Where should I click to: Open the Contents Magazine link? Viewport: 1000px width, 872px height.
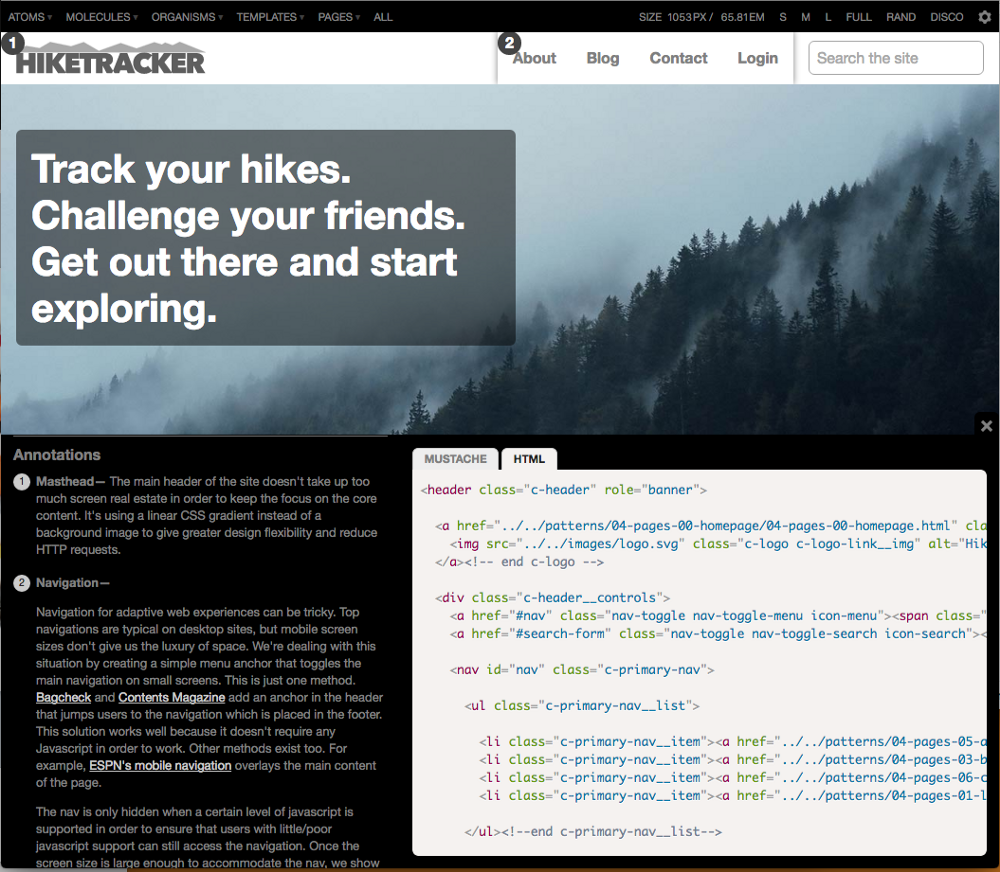click(x=172, y=697)
